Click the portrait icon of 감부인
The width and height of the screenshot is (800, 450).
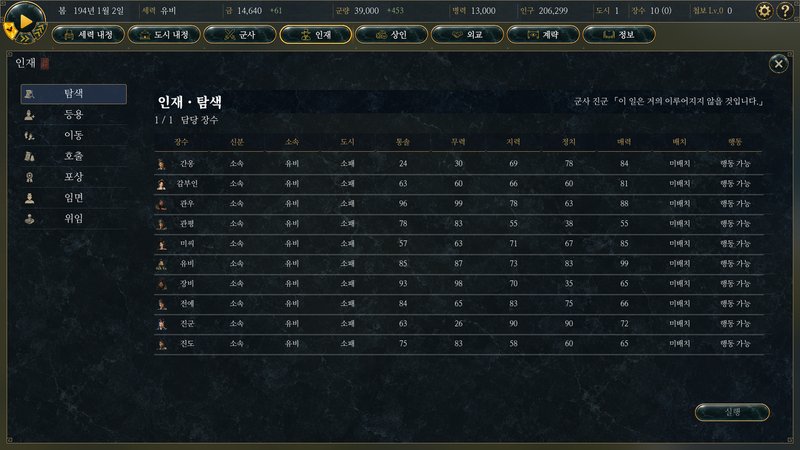click(161, 184)
